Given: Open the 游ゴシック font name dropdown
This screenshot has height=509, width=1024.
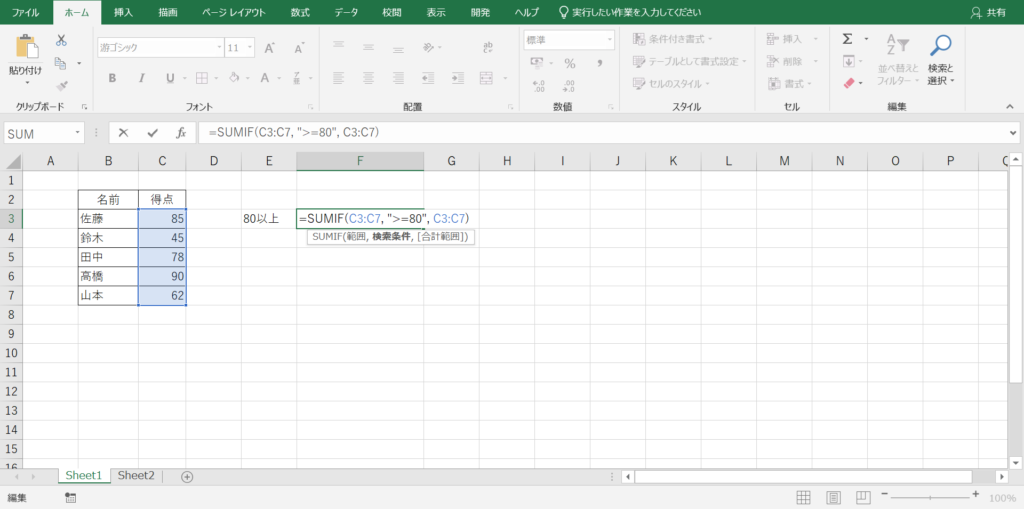Looking at the screenshot, I should pyautogui.click(x=219, y=47).
